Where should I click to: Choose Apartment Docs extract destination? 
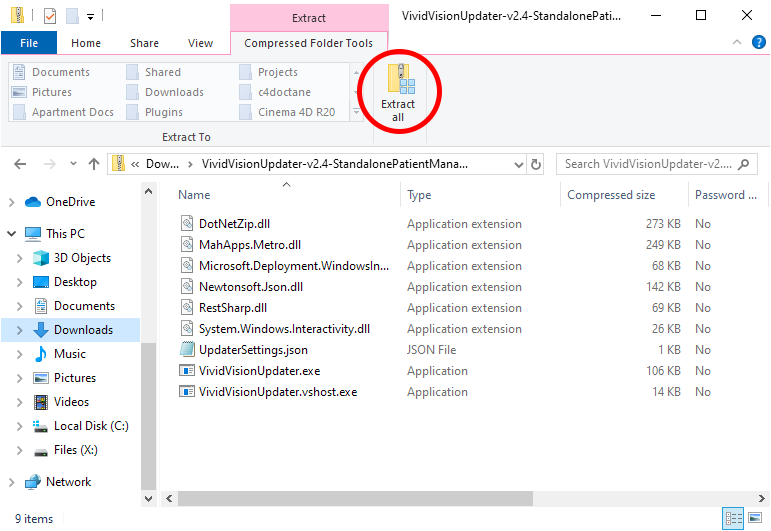click(64, 113)
